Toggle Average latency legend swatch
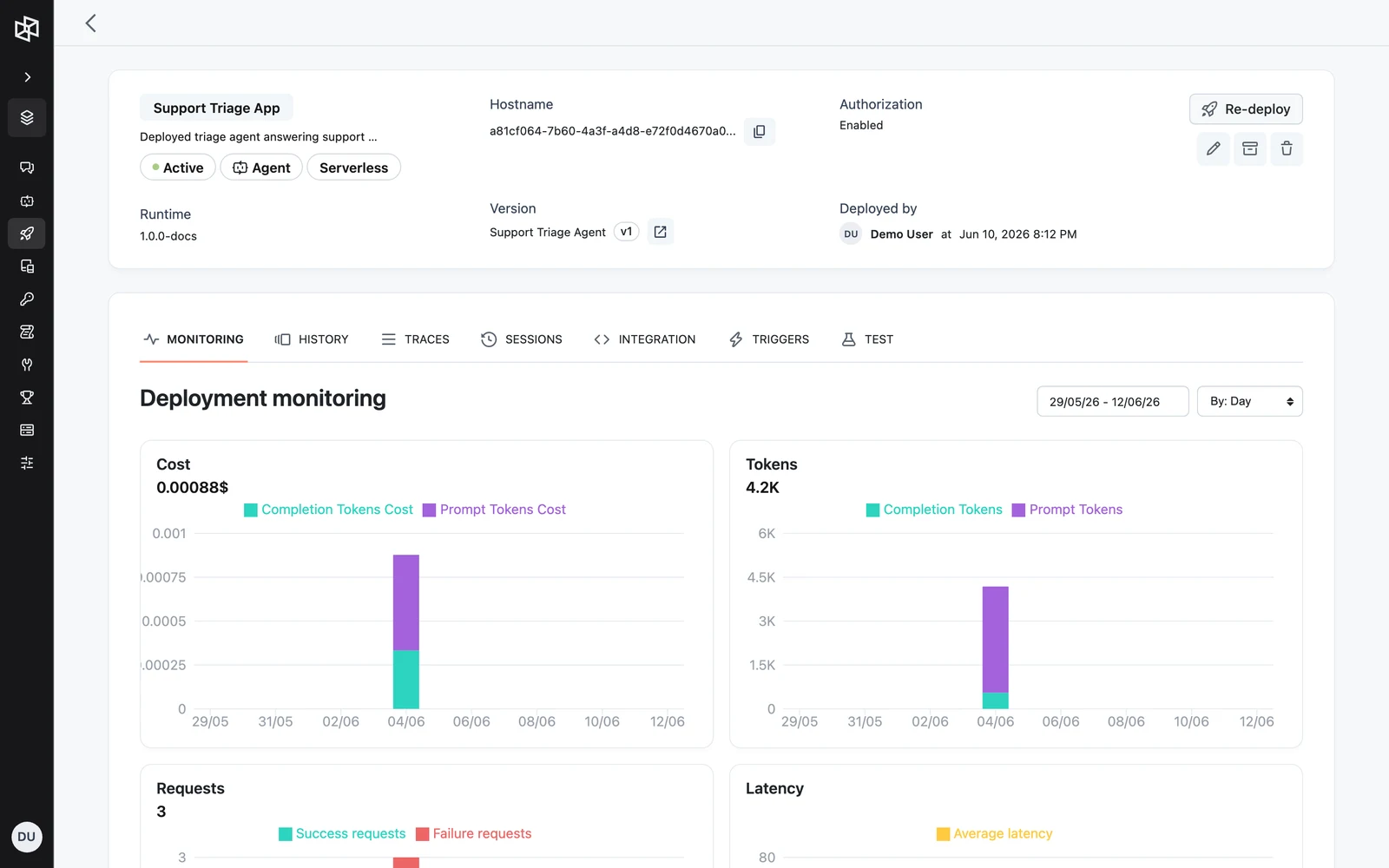Screen dimensions: 1389x868 pos(944,834)
